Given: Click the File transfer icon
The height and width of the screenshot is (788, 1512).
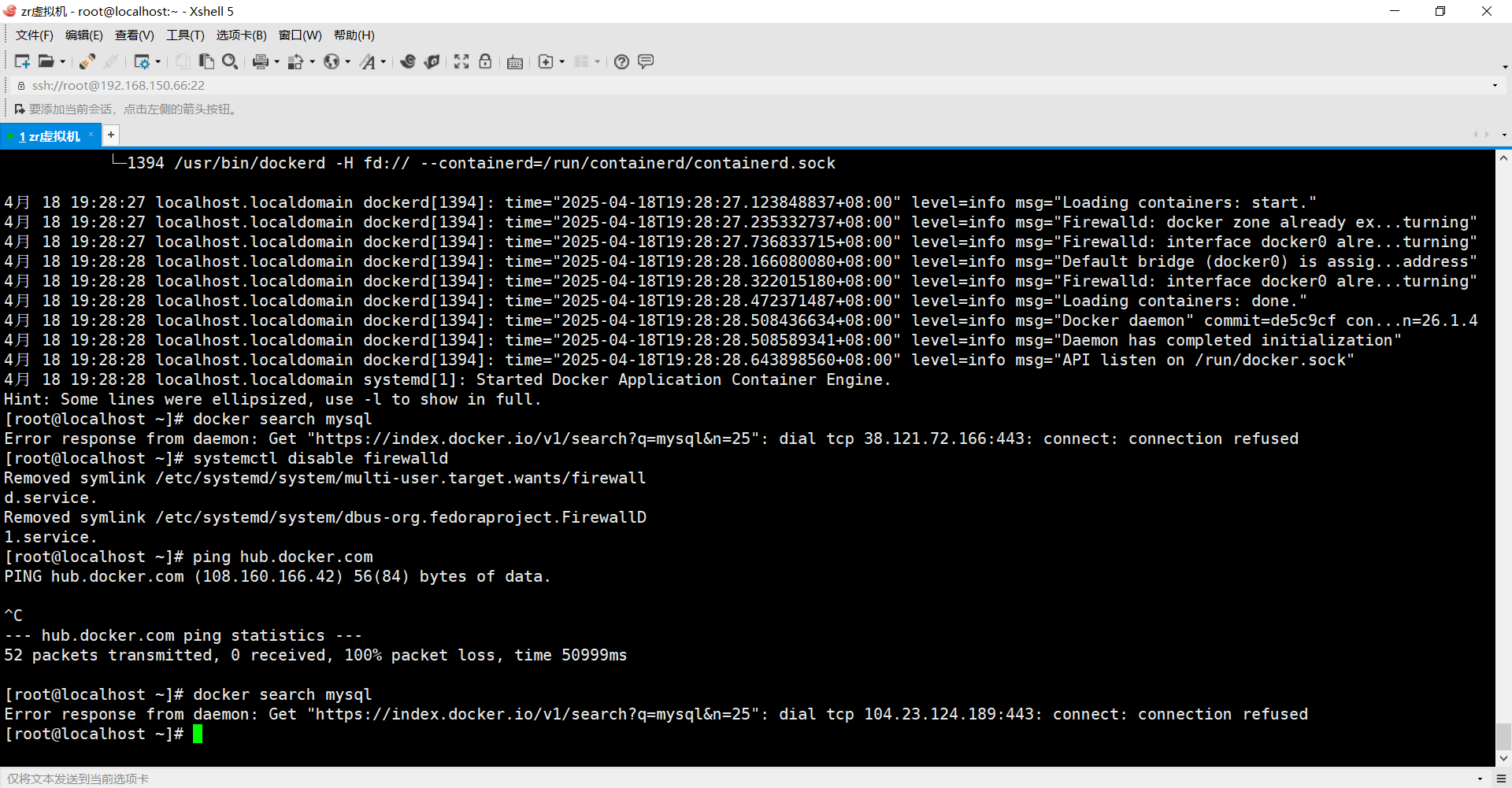Looking at the screenshot, I should 296,61.
